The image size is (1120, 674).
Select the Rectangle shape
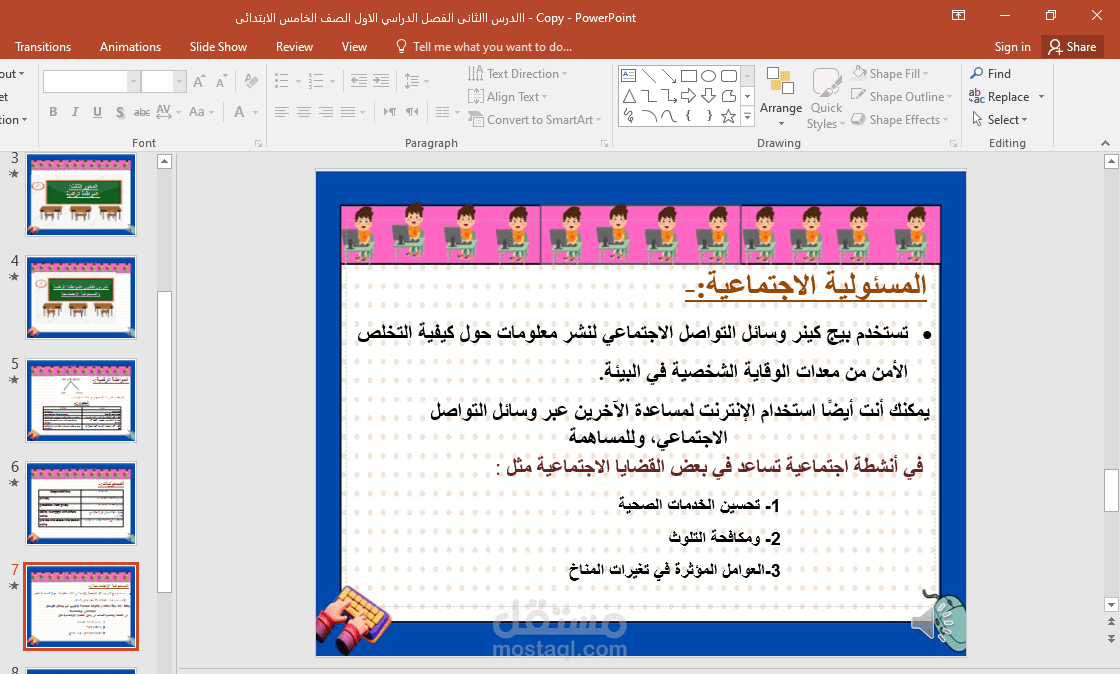click(x=689, y=76)
